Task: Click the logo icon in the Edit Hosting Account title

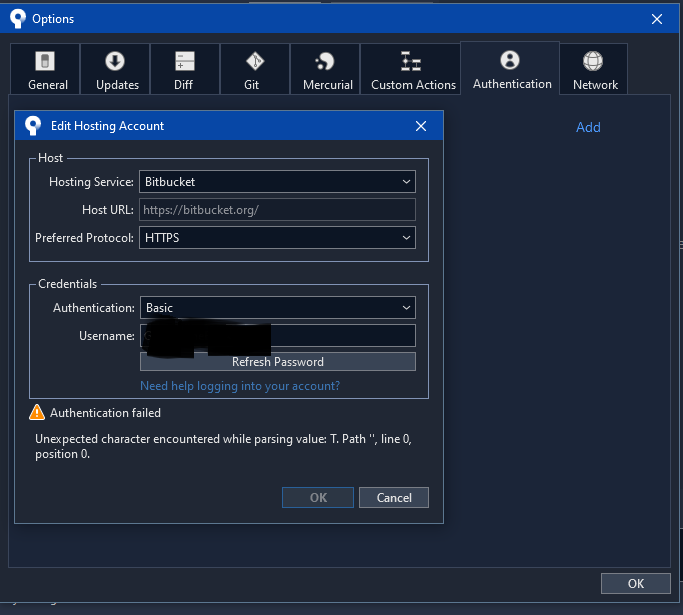Action: coord(33,126)
